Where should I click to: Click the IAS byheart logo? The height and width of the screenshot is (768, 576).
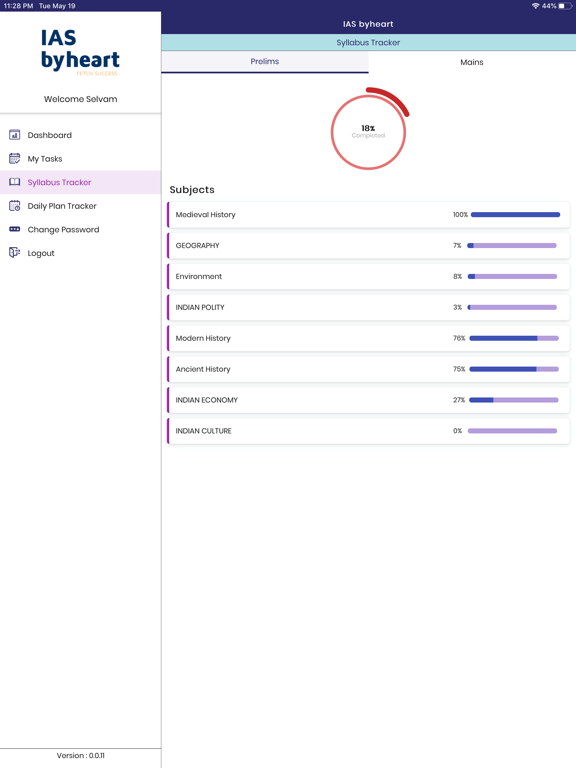(80, 52)
